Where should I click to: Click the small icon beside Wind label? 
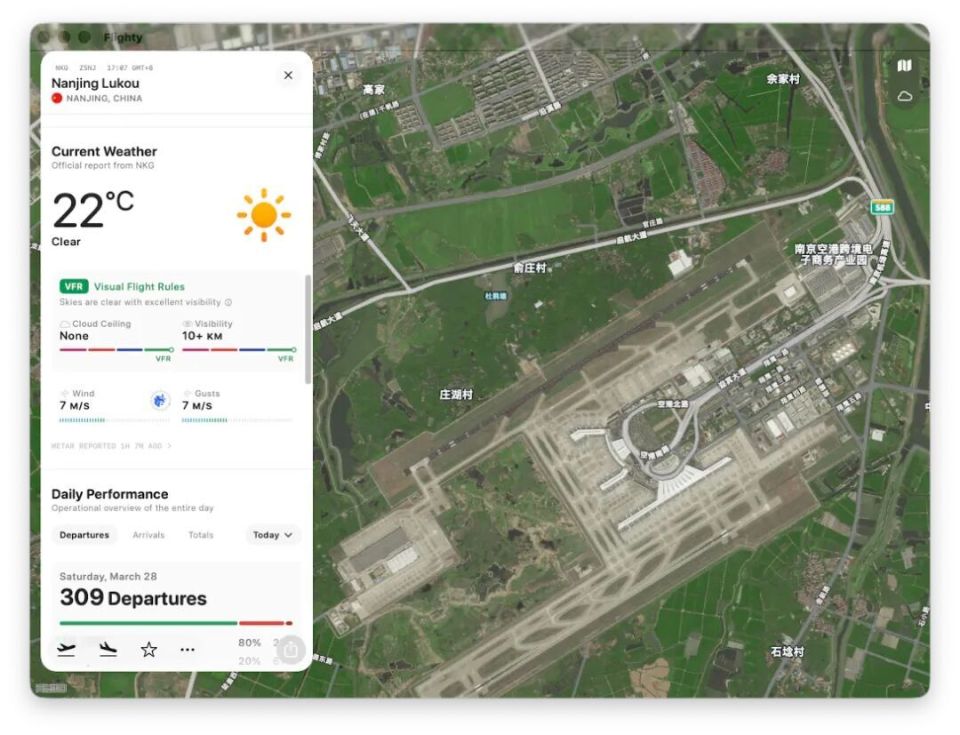click(64, 393)
